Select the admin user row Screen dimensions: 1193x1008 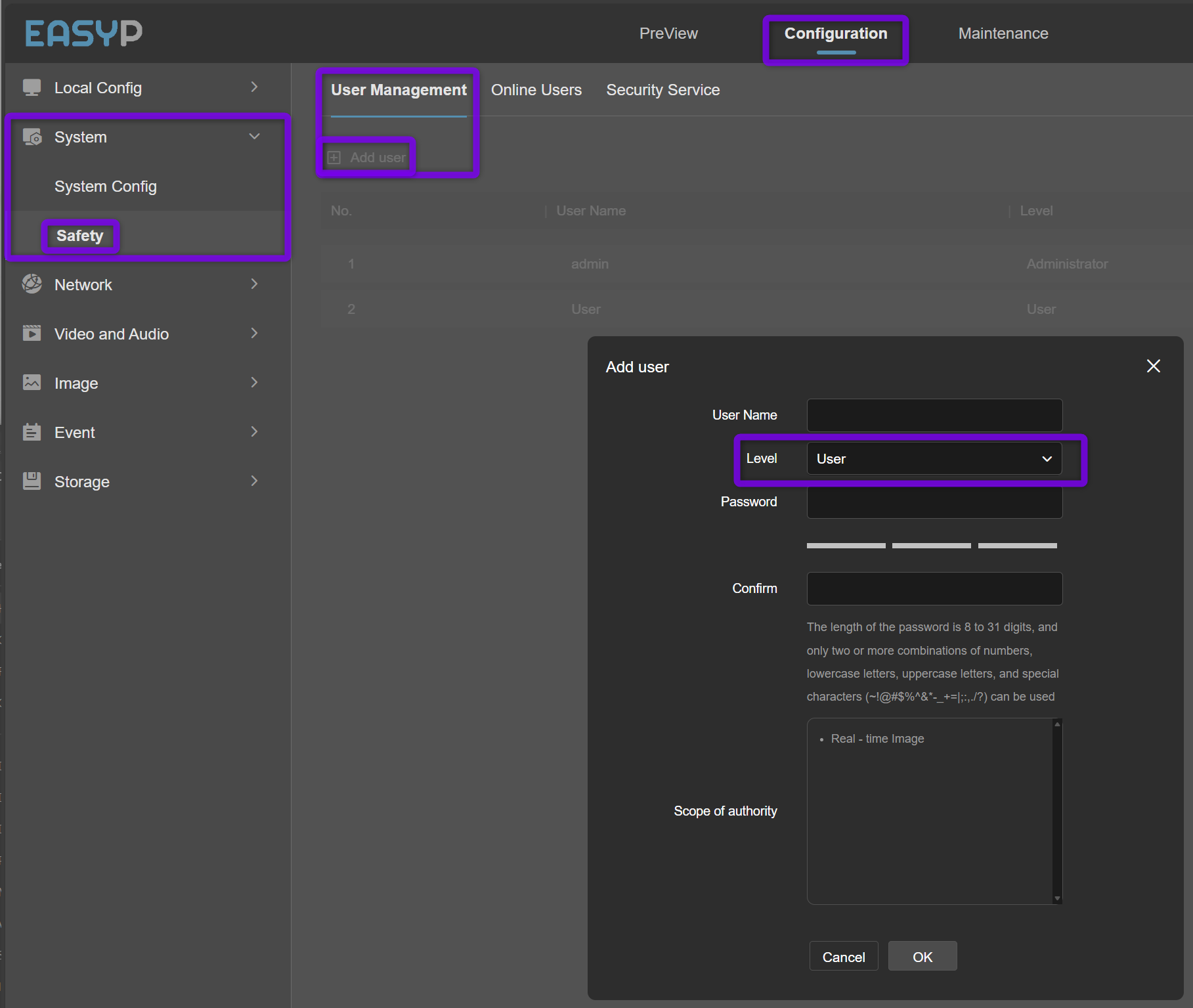click(756, 264)
